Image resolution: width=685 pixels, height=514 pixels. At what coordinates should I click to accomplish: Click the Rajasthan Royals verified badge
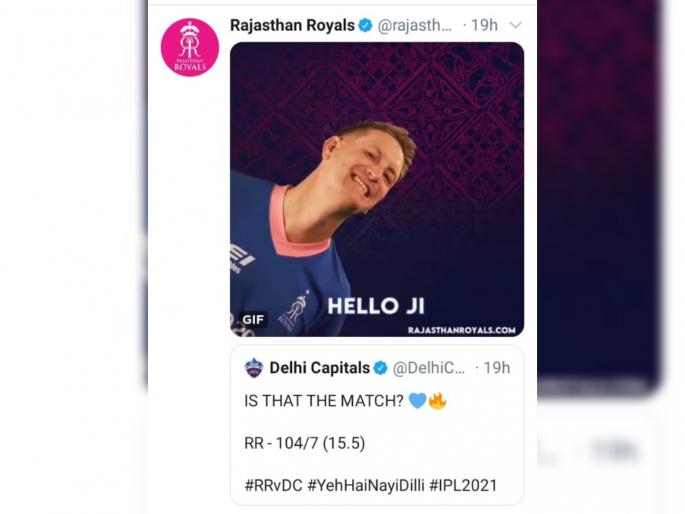coord(365,25)
